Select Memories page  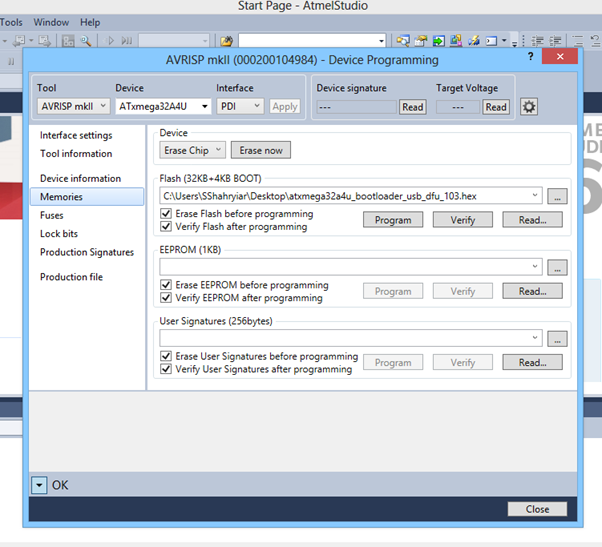(x=87, y=197)
